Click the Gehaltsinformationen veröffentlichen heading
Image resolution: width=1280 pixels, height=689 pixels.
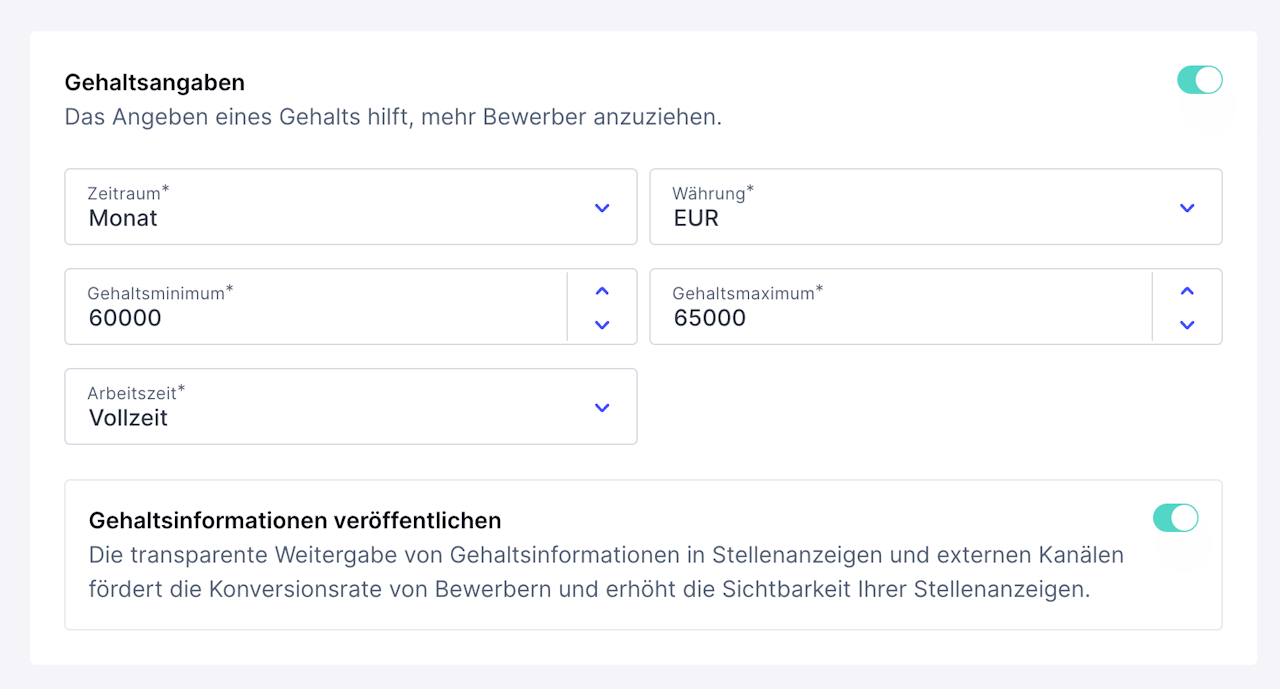295,520
